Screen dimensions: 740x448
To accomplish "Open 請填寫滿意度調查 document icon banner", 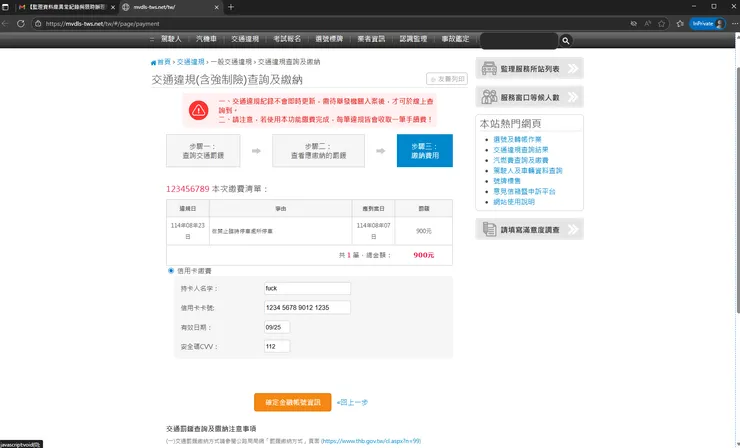I will click(530, 229).
